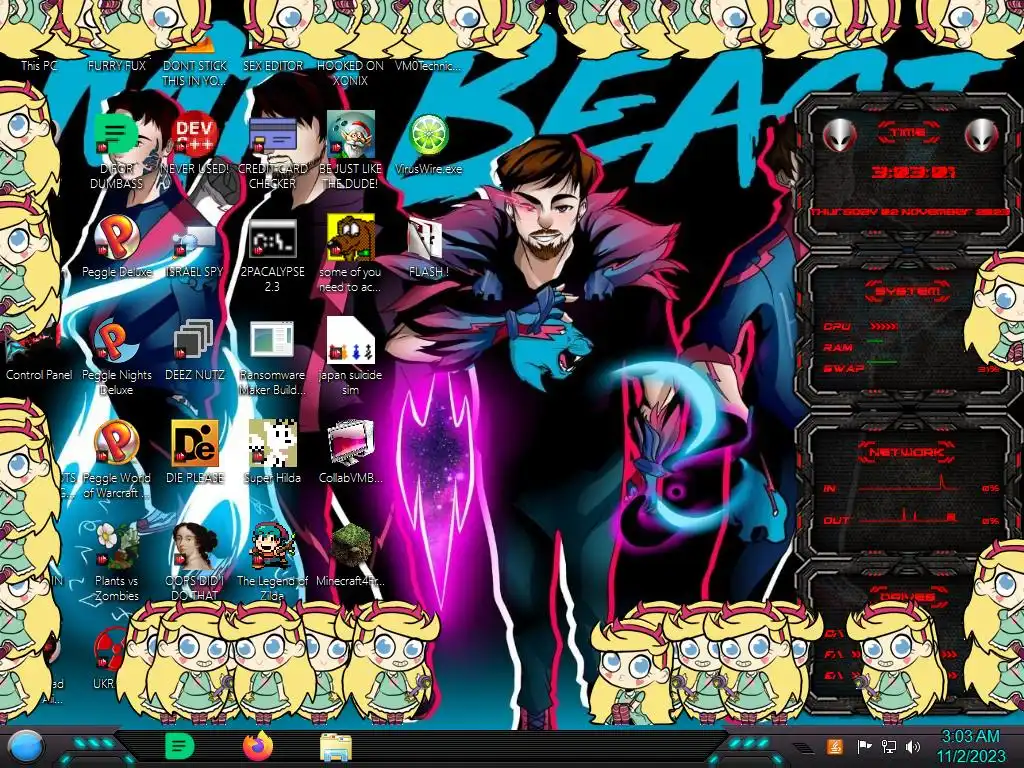Click the F:\ drive entry in the widget
The image size is (1024, 768).
(833, 654)
